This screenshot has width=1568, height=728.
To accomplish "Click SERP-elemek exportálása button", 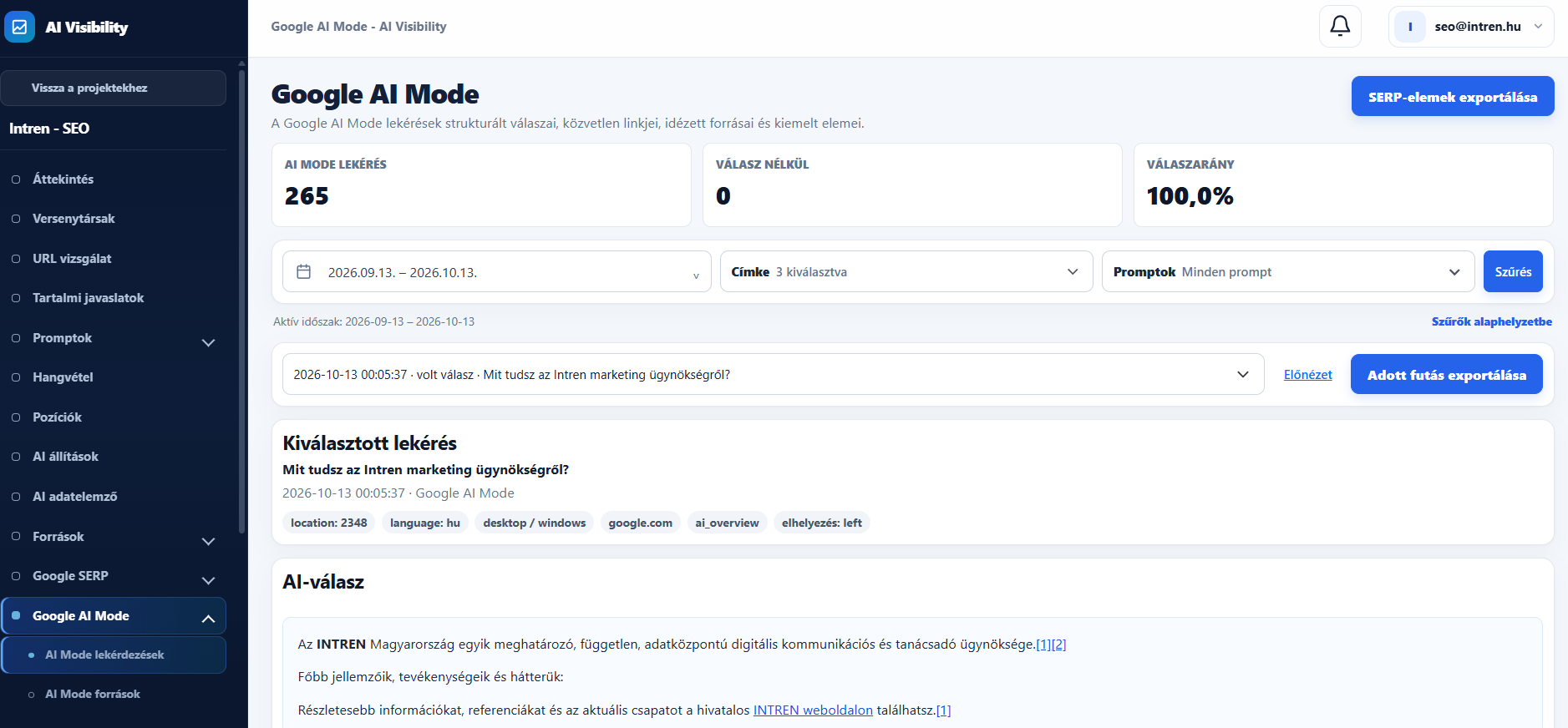I will pyautogui.click(x=1453, y=96).
